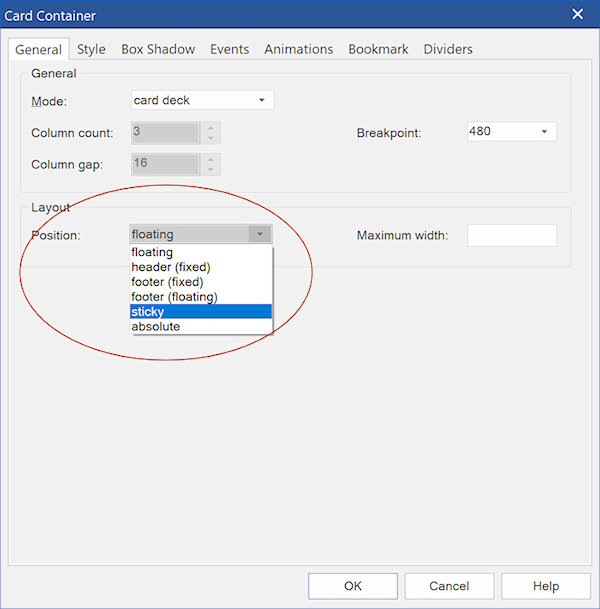Click inside the Maximum width field
This screenshot has height=609, width=600.
point(511,236)
